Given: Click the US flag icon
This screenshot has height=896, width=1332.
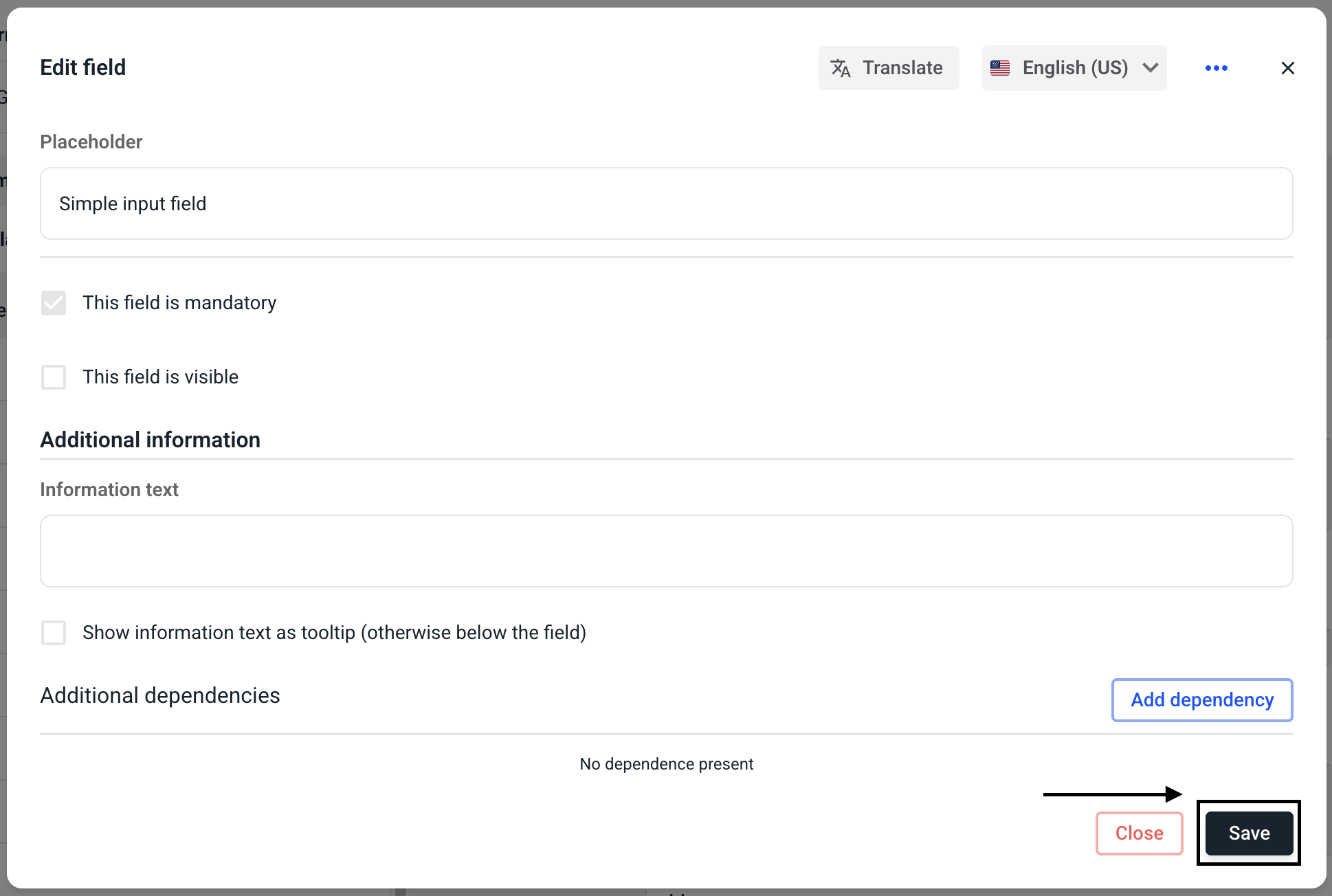Looking at the screenshot, I should click(x=1000, y=68).
